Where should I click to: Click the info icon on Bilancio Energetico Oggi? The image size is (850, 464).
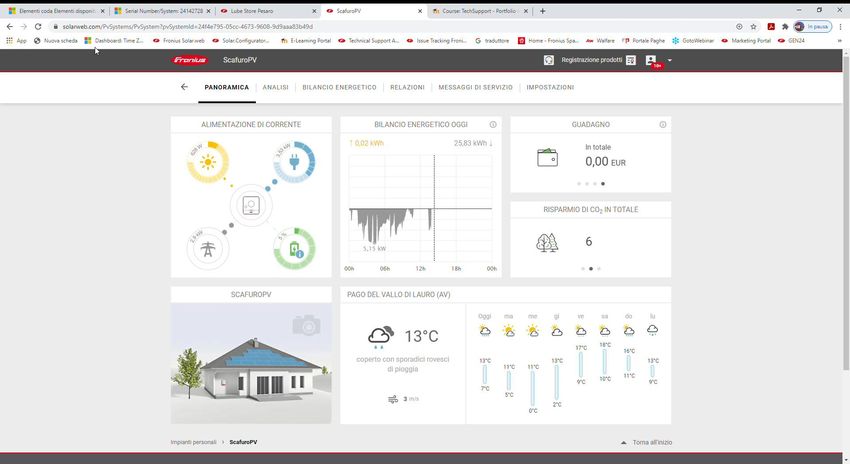coord(493,125)
